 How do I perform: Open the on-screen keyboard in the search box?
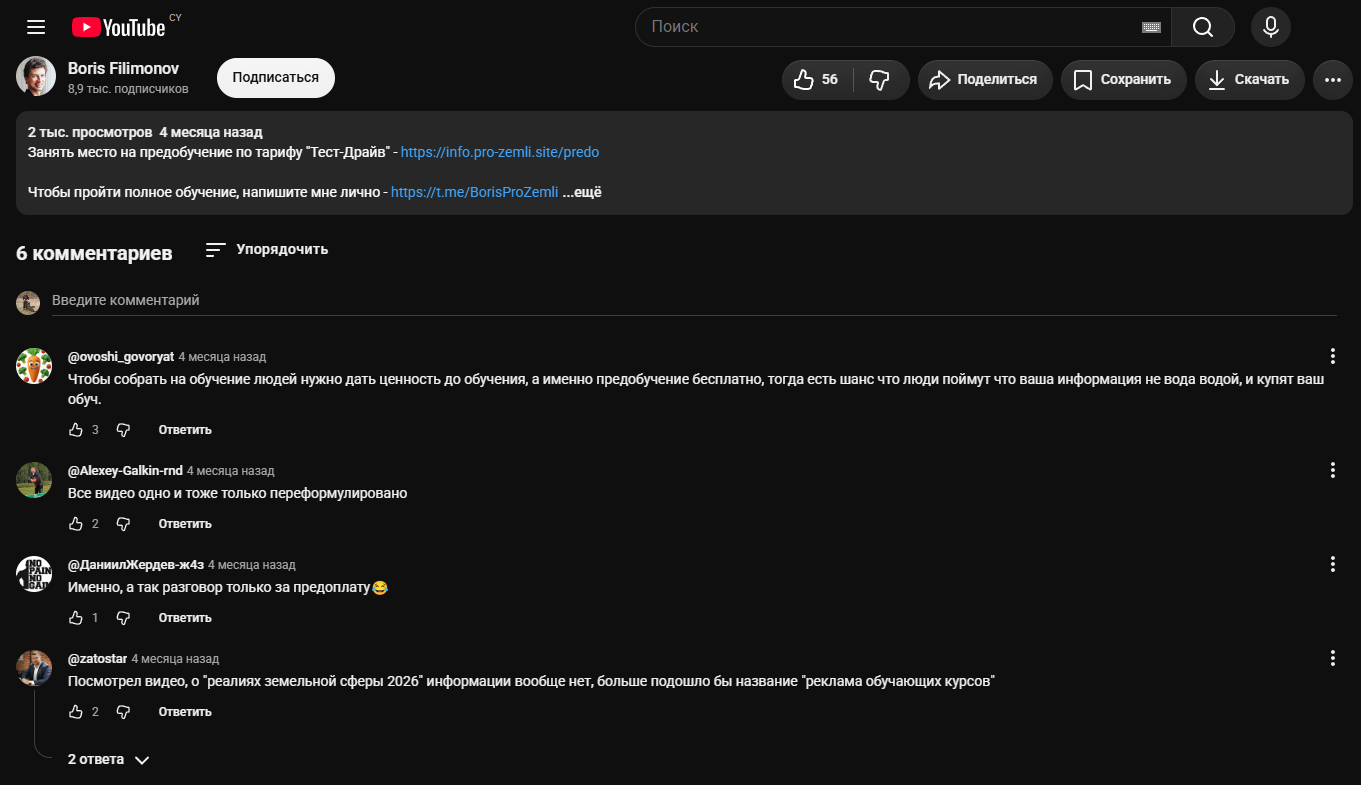point(1151,27)
